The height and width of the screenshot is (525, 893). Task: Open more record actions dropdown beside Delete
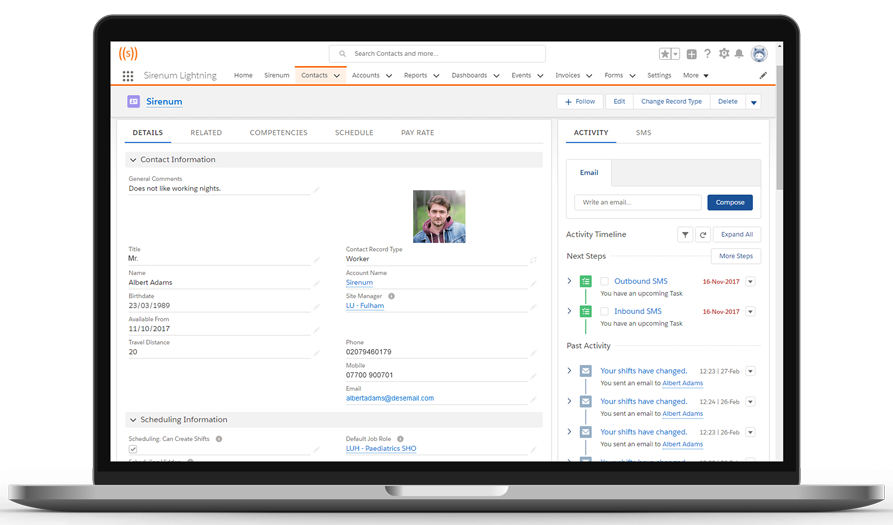coord(753,102)
